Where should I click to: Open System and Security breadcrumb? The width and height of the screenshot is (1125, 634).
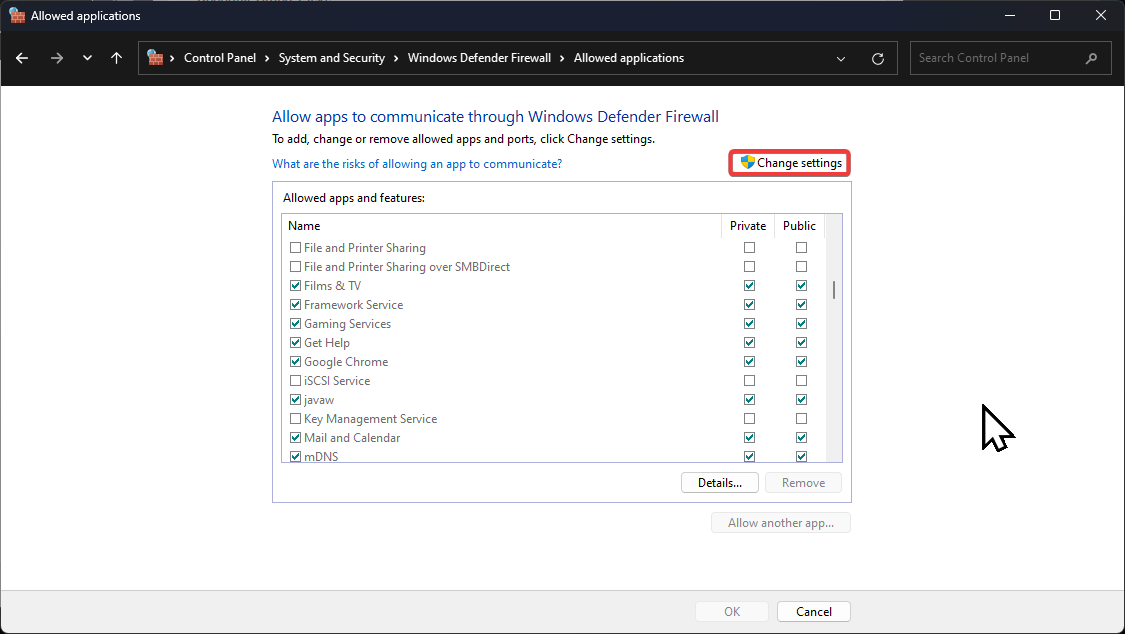[x=331, y=58]
